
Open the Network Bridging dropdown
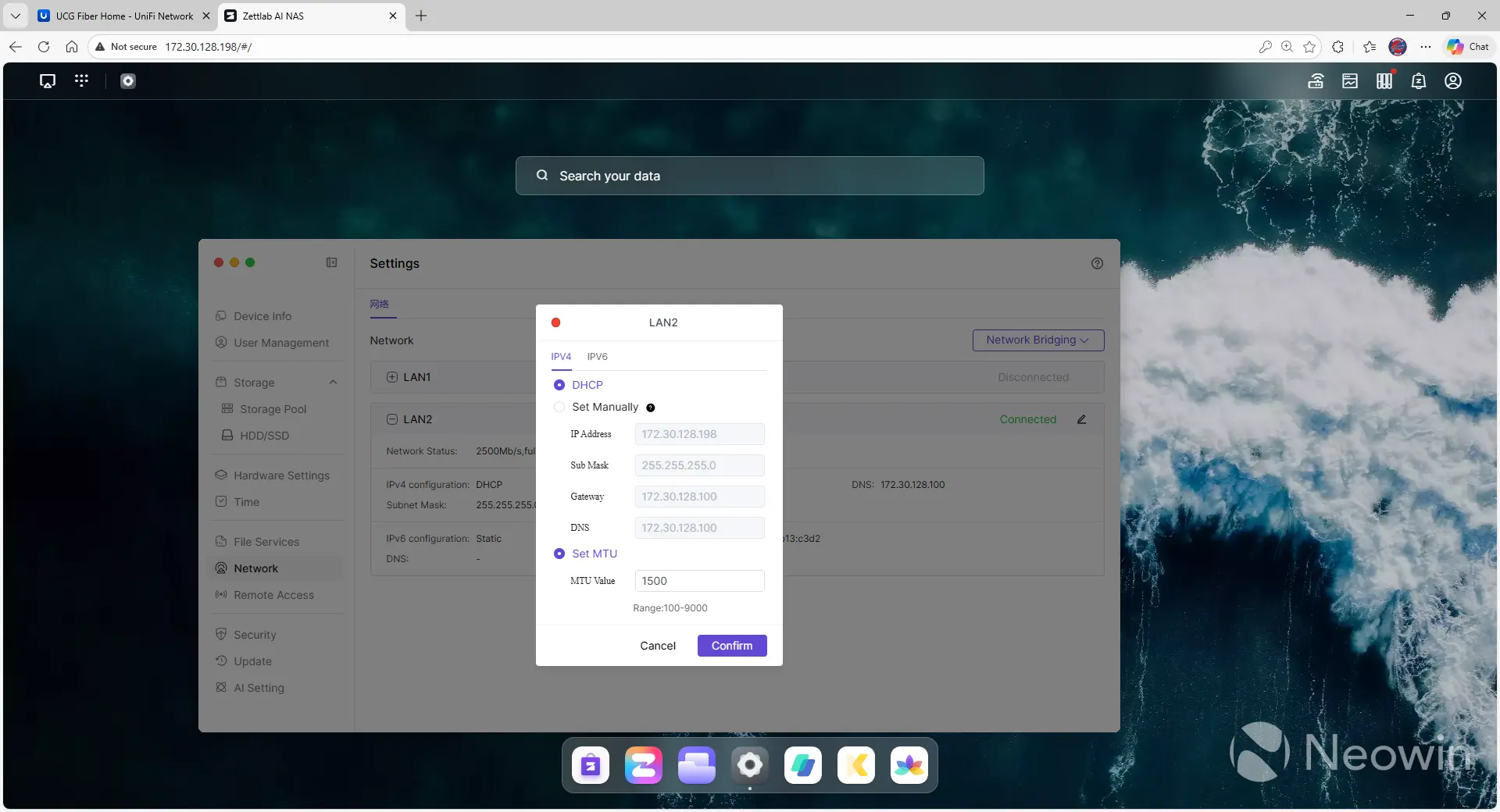1037,340
